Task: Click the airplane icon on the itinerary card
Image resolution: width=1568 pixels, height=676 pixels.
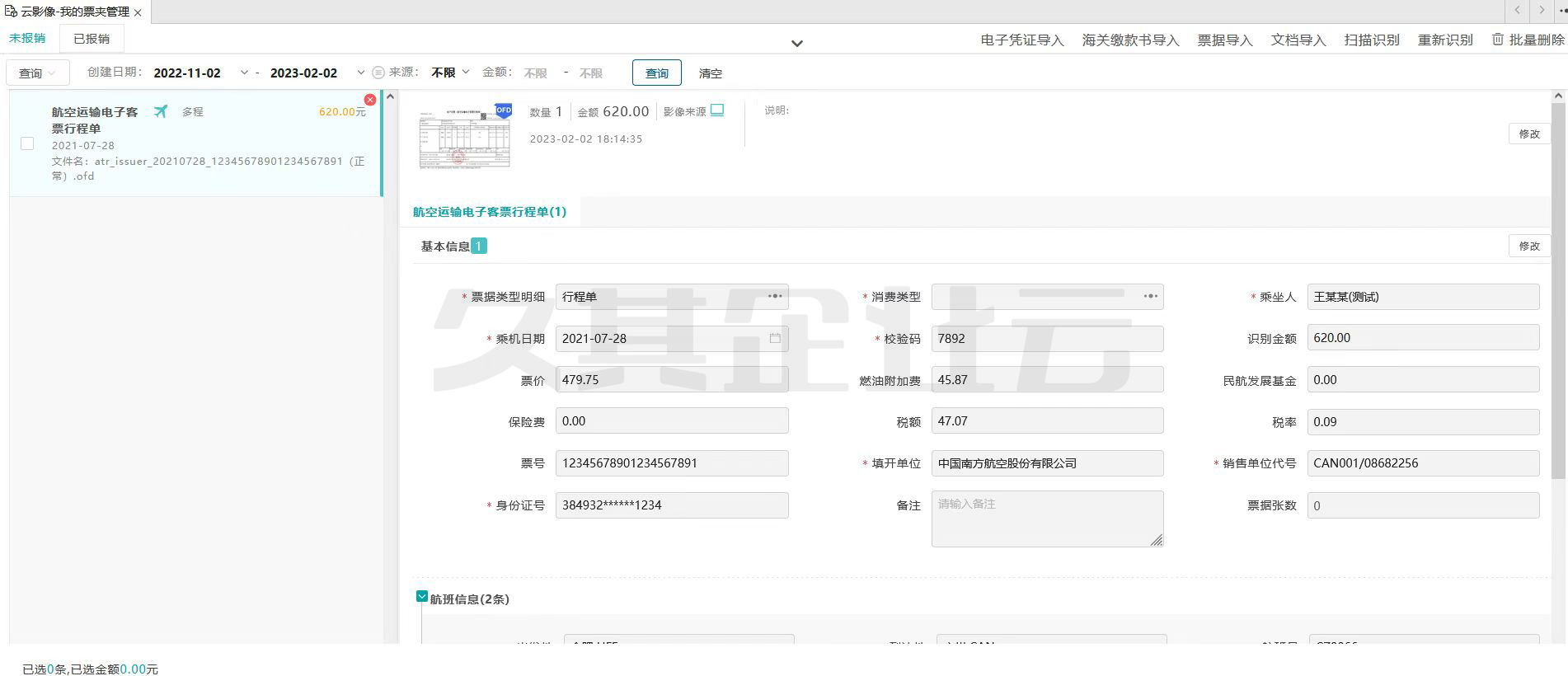Action: pos(161,111)
